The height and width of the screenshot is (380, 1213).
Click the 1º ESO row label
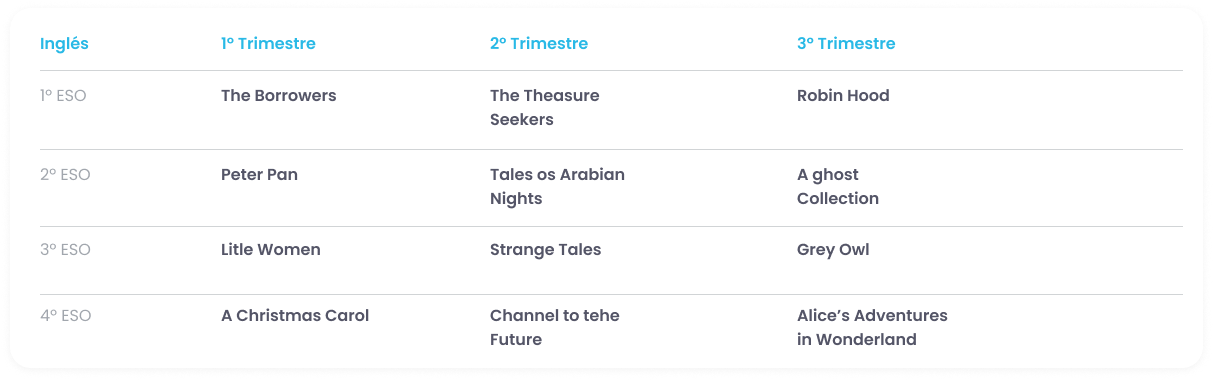[63, 96]
